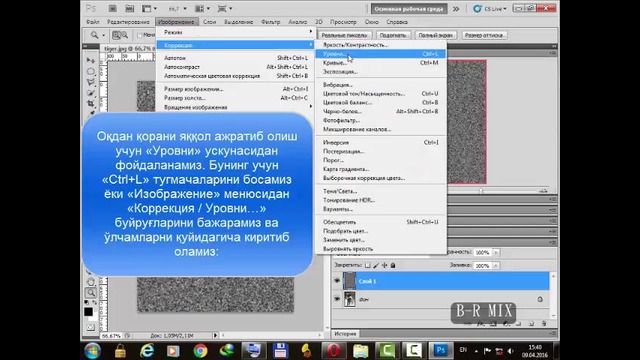Click zoom-in magnifier in options bar

[116, 36]
